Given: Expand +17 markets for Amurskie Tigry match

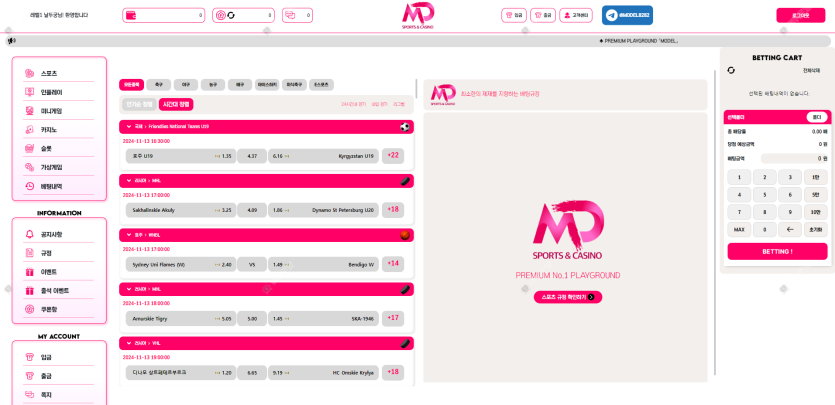Looking at the screenshot, I should (x=393, y=318).
